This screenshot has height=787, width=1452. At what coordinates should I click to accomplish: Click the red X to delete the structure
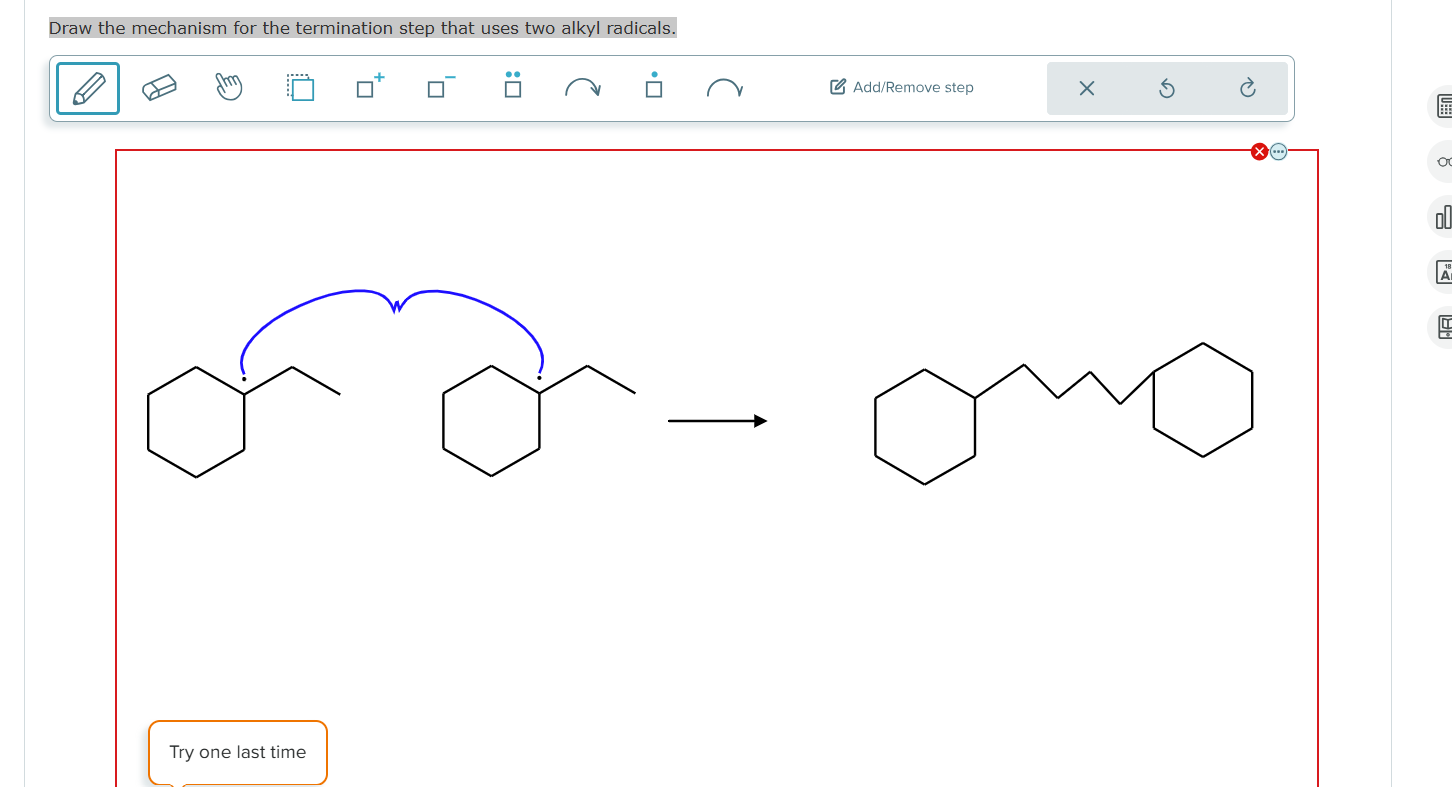point(1259,151)
